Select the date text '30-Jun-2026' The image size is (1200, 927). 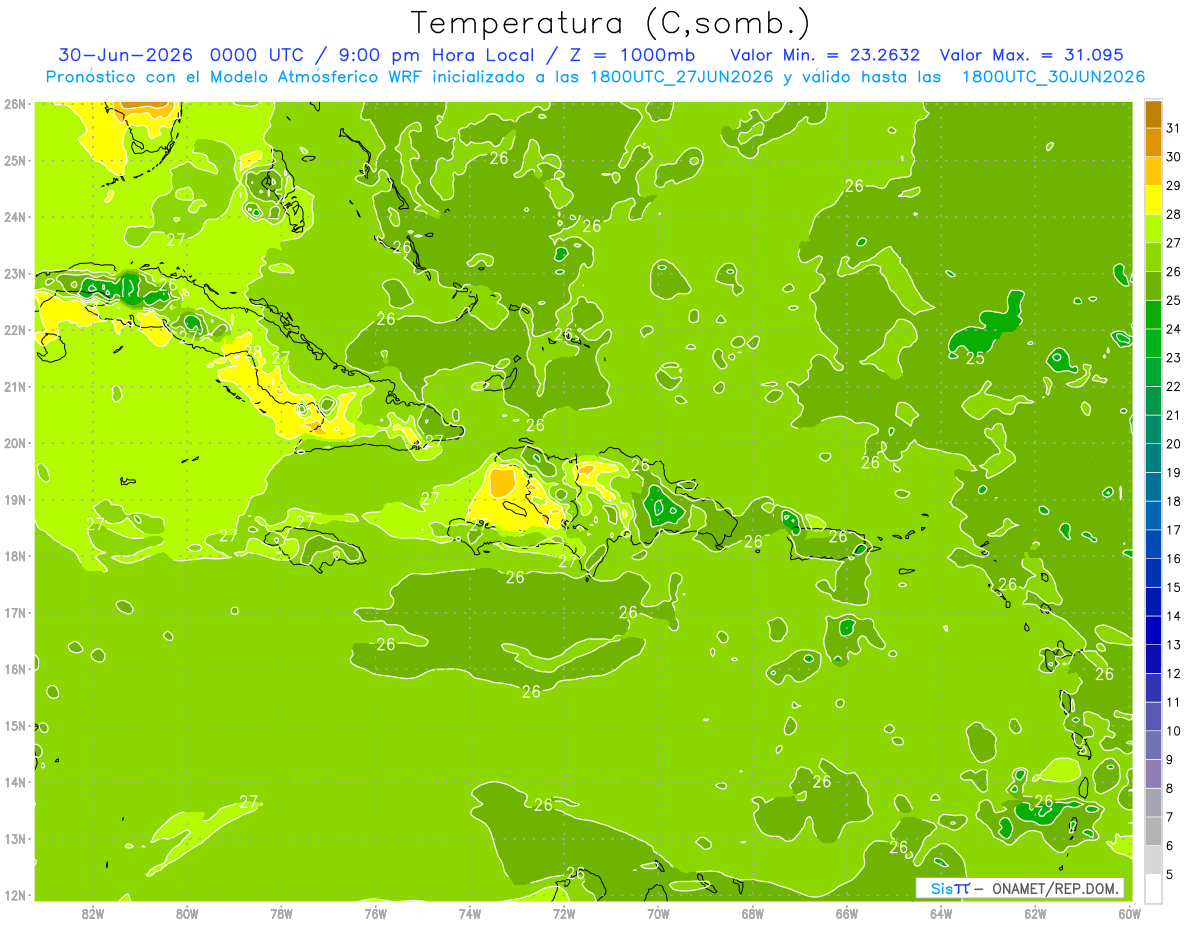(x=125, y=54)
